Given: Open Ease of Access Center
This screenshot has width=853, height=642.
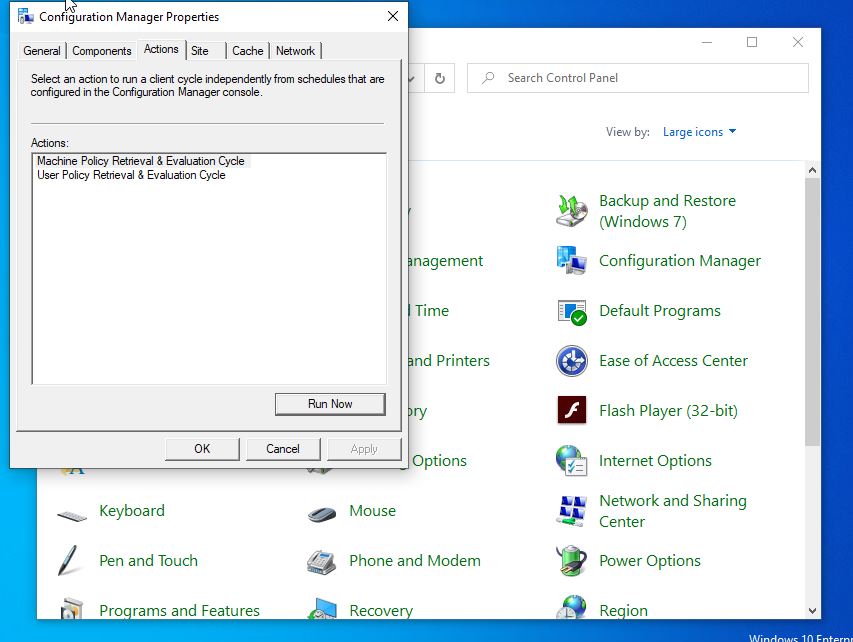Looking at the screenshot, I should pos(672,361).
